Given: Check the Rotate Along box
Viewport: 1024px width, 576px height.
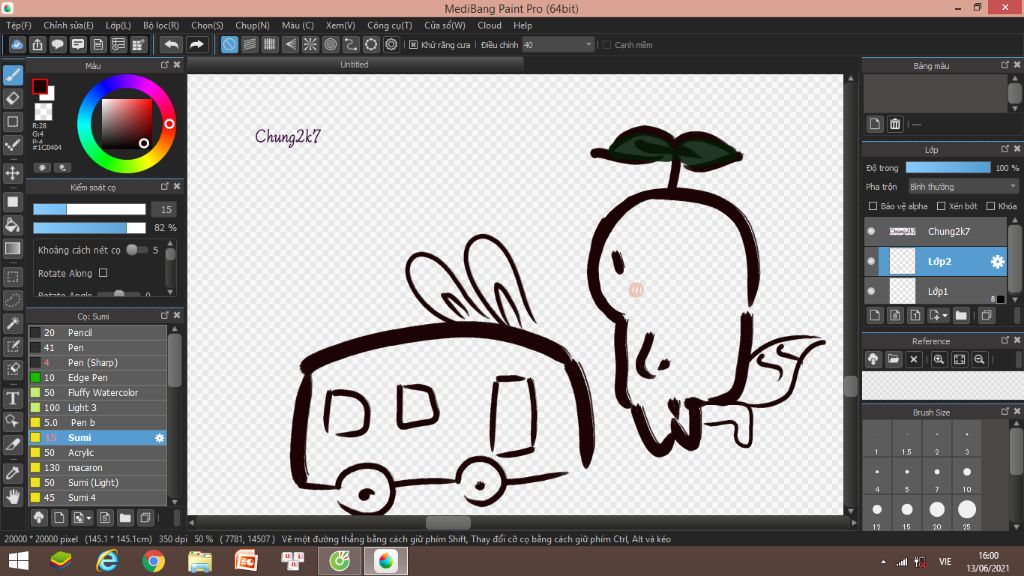Looking at the screenshot, I should [103, 273].
